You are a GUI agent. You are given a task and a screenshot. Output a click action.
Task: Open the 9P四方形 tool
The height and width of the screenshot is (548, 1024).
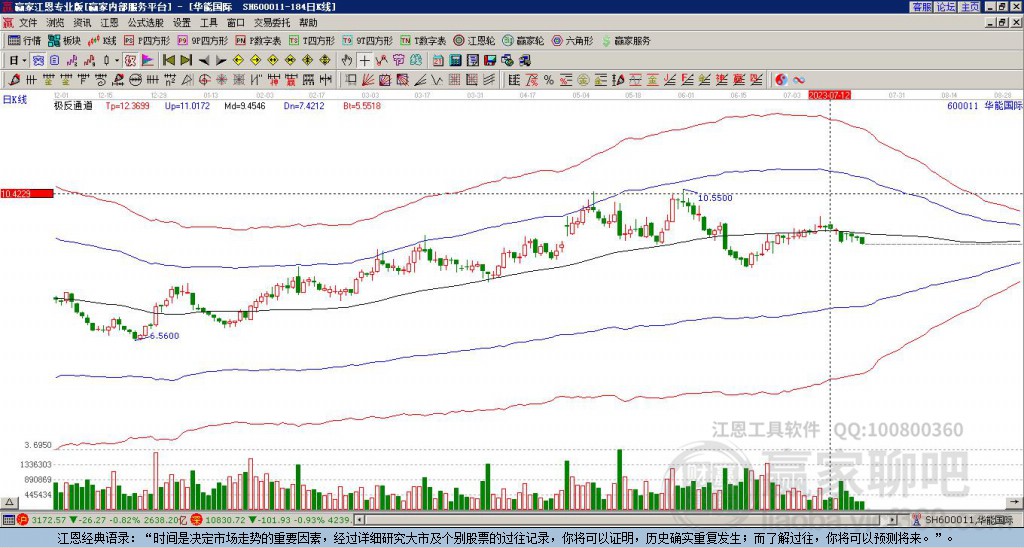[x=202, y=40]
